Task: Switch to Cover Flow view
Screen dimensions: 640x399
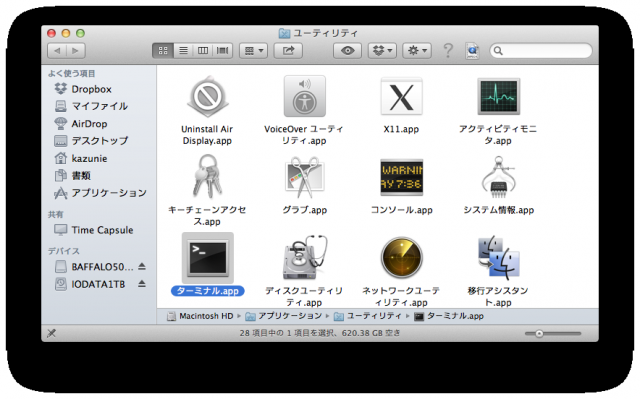Action: pos(222,51)
